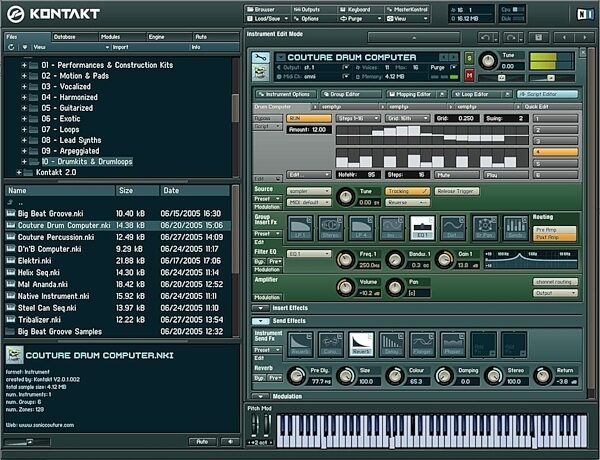The height and width of the screenshot is (460, 600).
Task: Click the undo arrow icon
Action: coord(486,38)
